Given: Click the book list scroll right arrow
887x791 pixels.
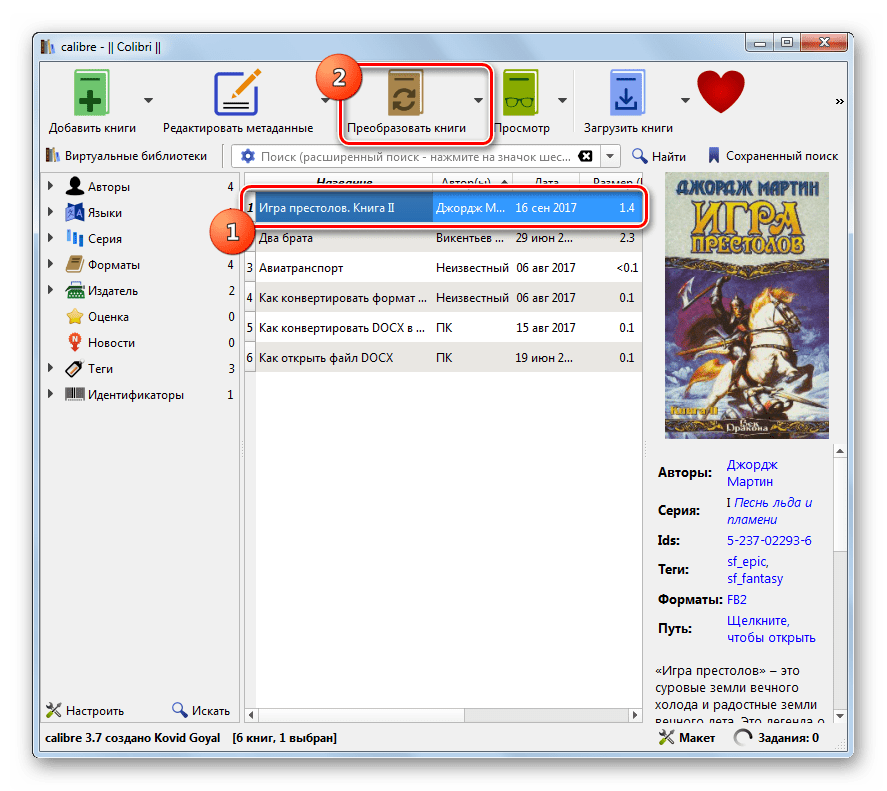Looking at the screenshot, I should click(635, 715).
